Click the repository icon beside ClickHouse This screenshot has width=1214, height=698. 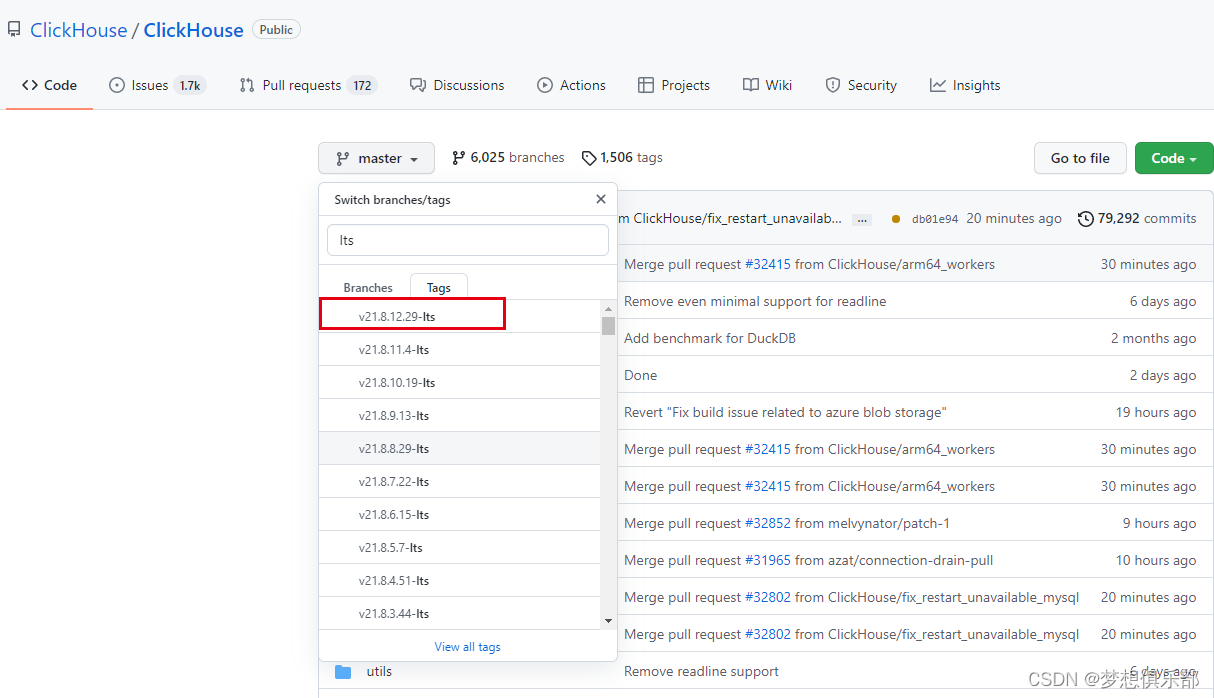click(x=14, y=30)
